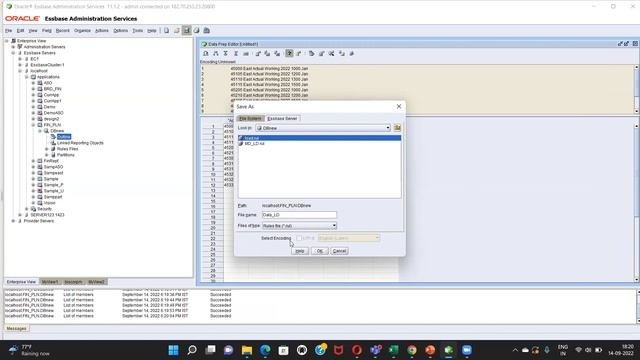Click Cancel in Save As dialog
This screenshot has width=640, height=360.
(x=339, y=251)
